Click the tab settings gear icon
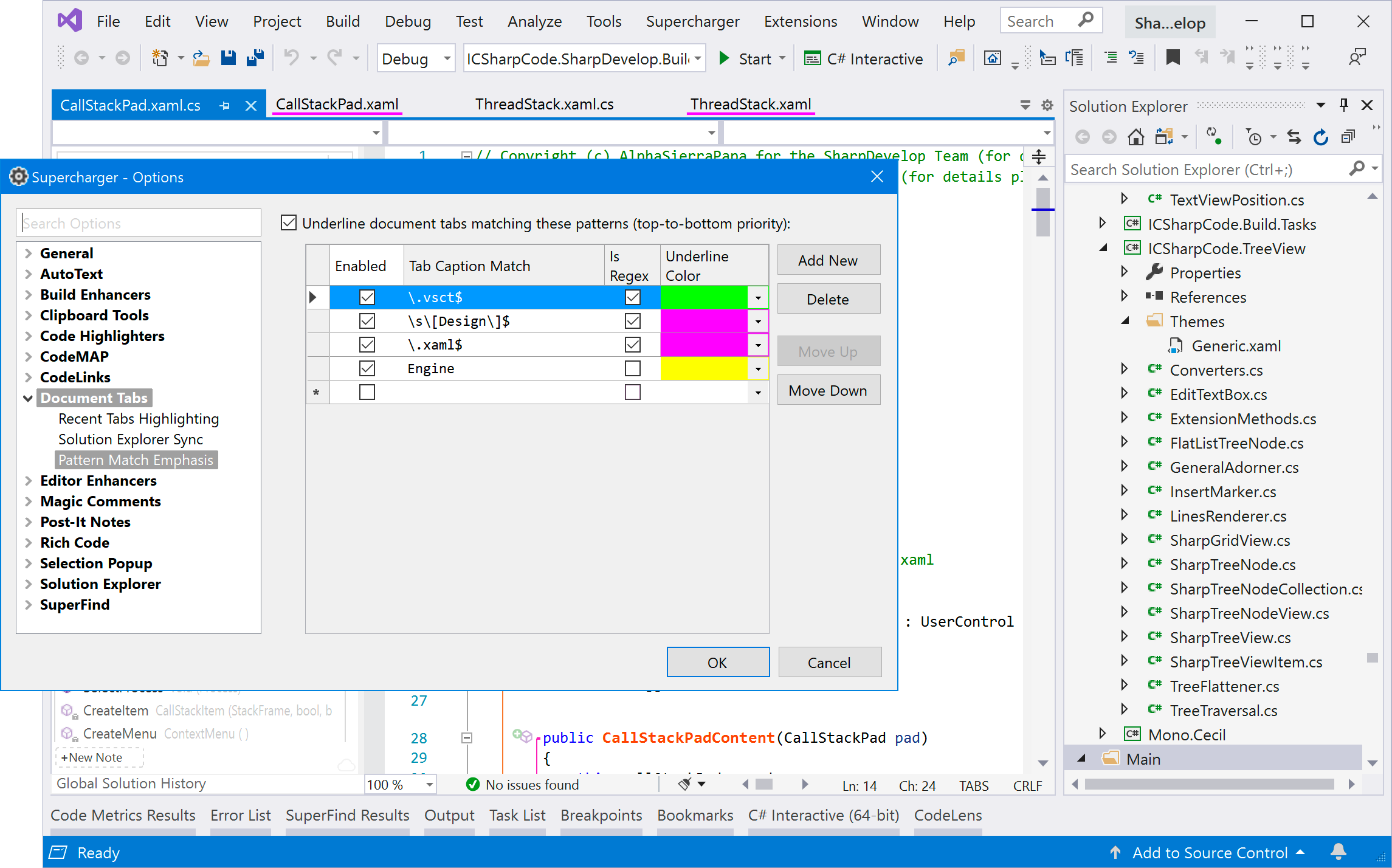Screen dimensions: 1392x868 click(1047, 105)
